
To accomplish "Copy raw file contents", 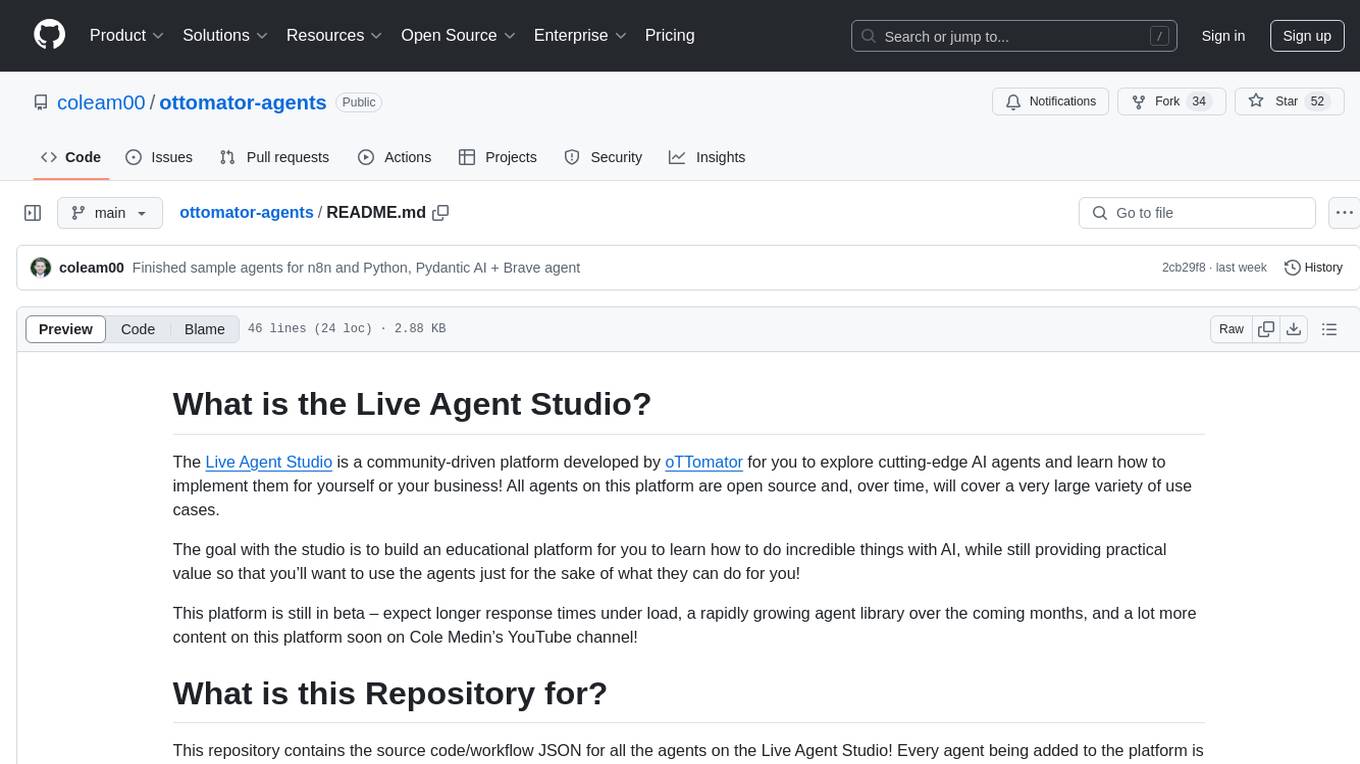I will tap(1266, 329).
